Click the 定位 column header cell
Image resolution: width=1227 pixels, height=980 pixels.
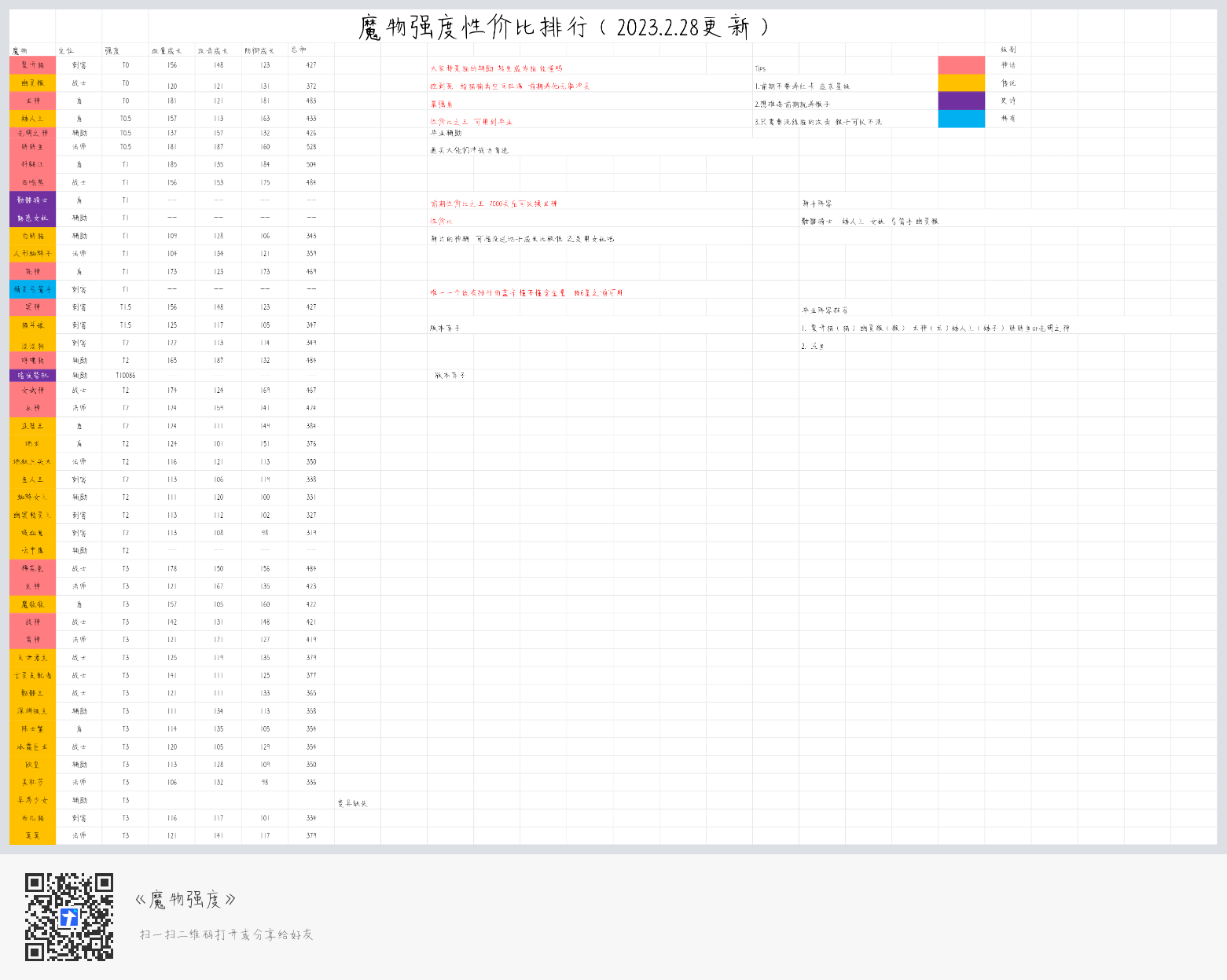79,50
